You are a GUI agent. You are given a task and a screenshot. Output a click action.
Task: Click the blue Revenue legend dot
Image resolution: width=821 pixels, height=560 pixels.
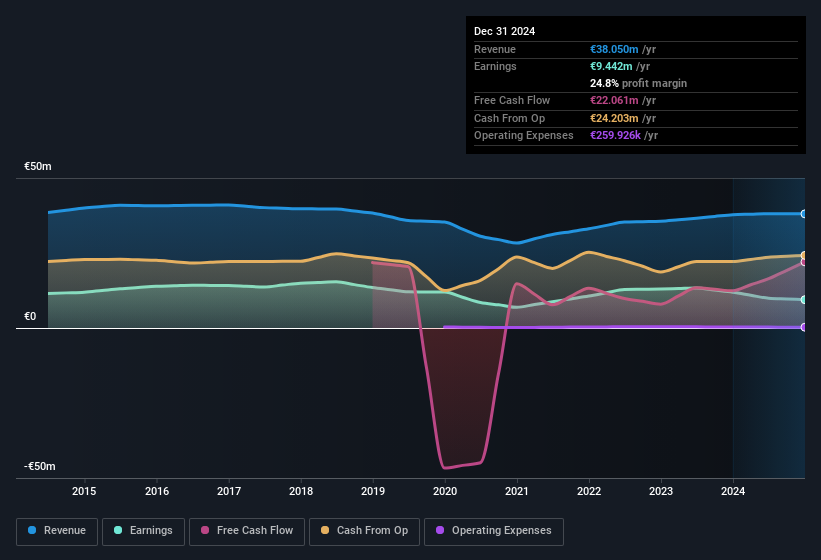coord(33,530)
